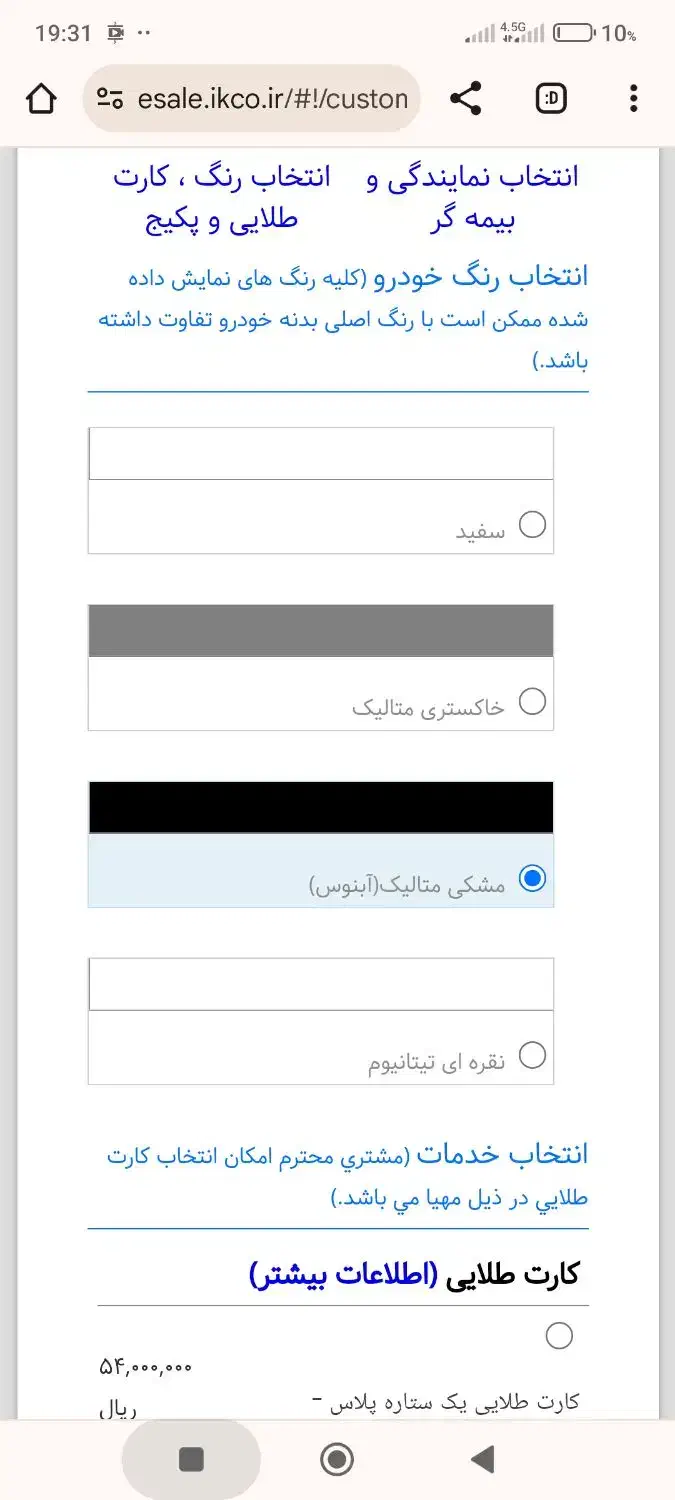Select the white (سفید) color radio
The image size is (675, 1500).
coord(533,524)
